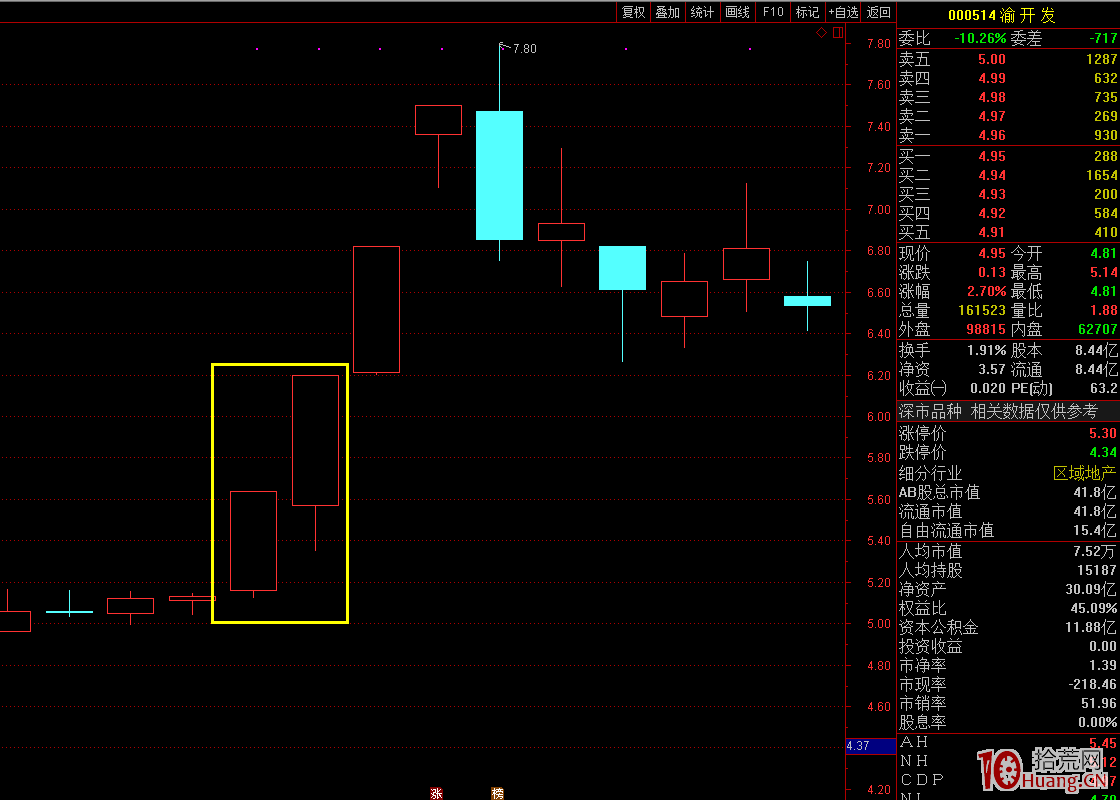
Task: Select the 买五 row at 4.91
Action: [1008, 232]
